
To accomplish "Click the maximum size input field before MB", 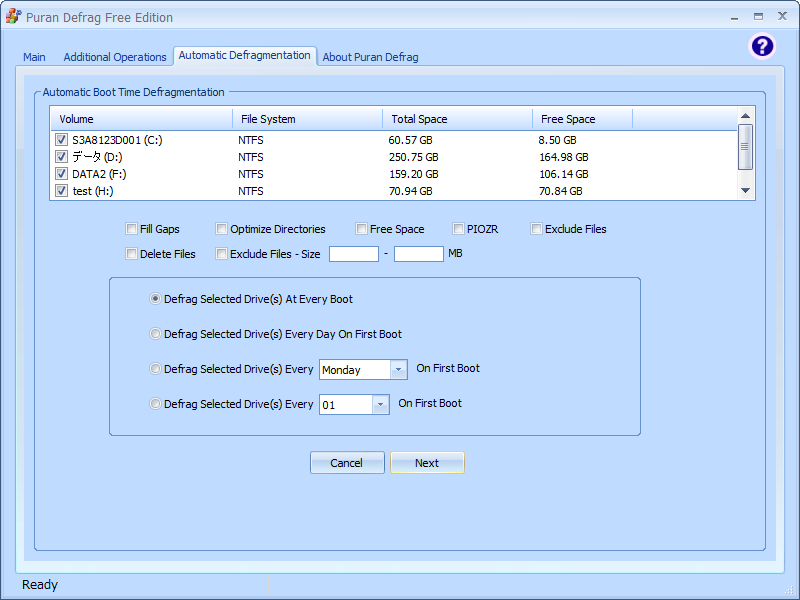I will pos(418,254).
